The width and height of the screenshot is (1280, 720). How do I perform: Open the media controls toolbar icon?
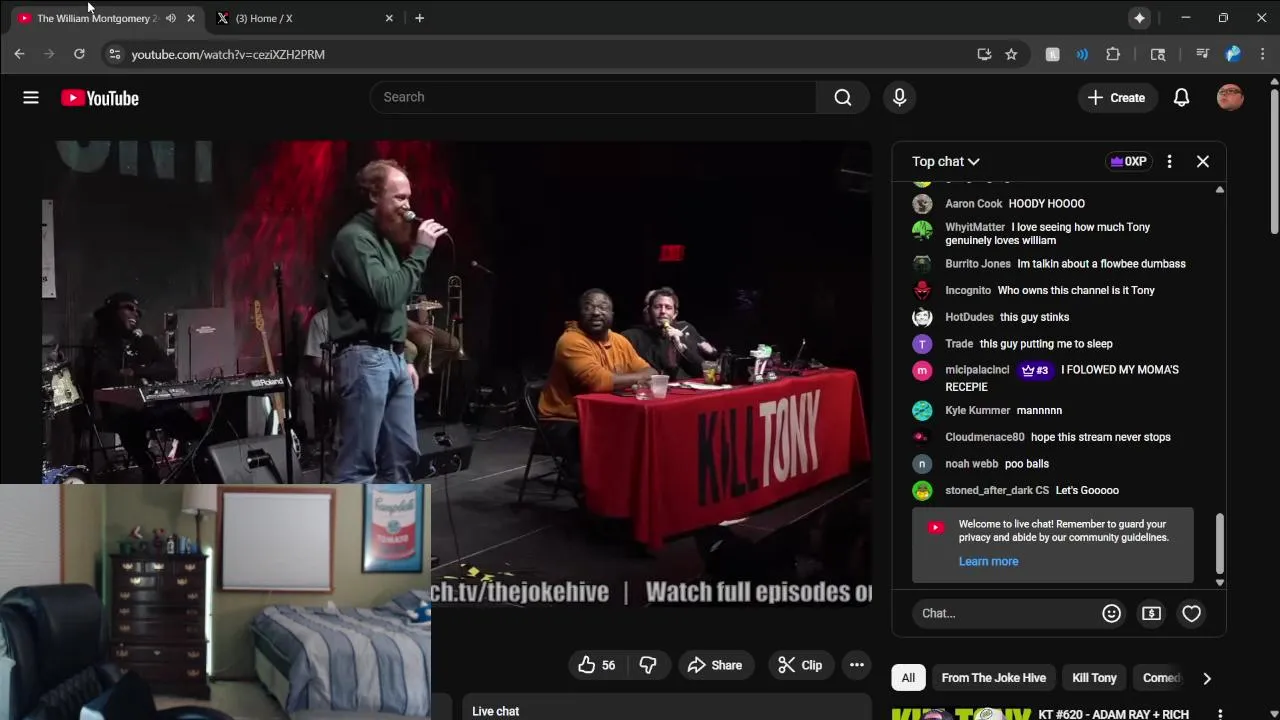[1203, 54]
